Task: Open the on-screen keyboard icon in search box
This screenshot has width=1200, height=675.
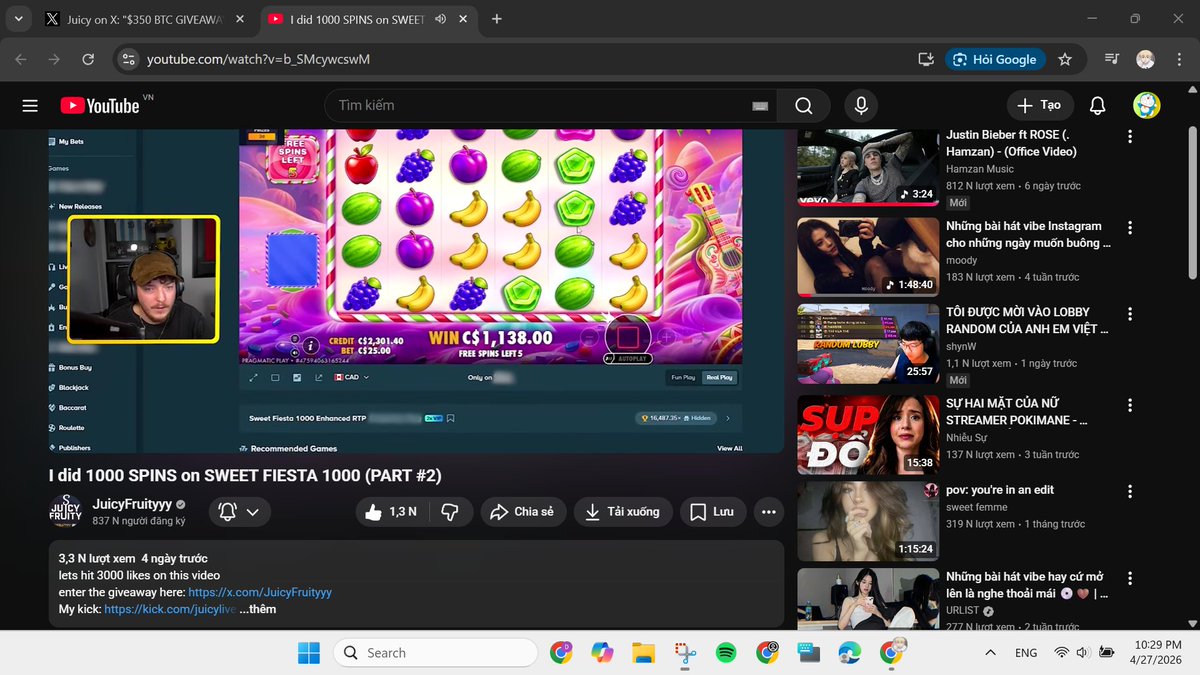Action: click(760, 106)
